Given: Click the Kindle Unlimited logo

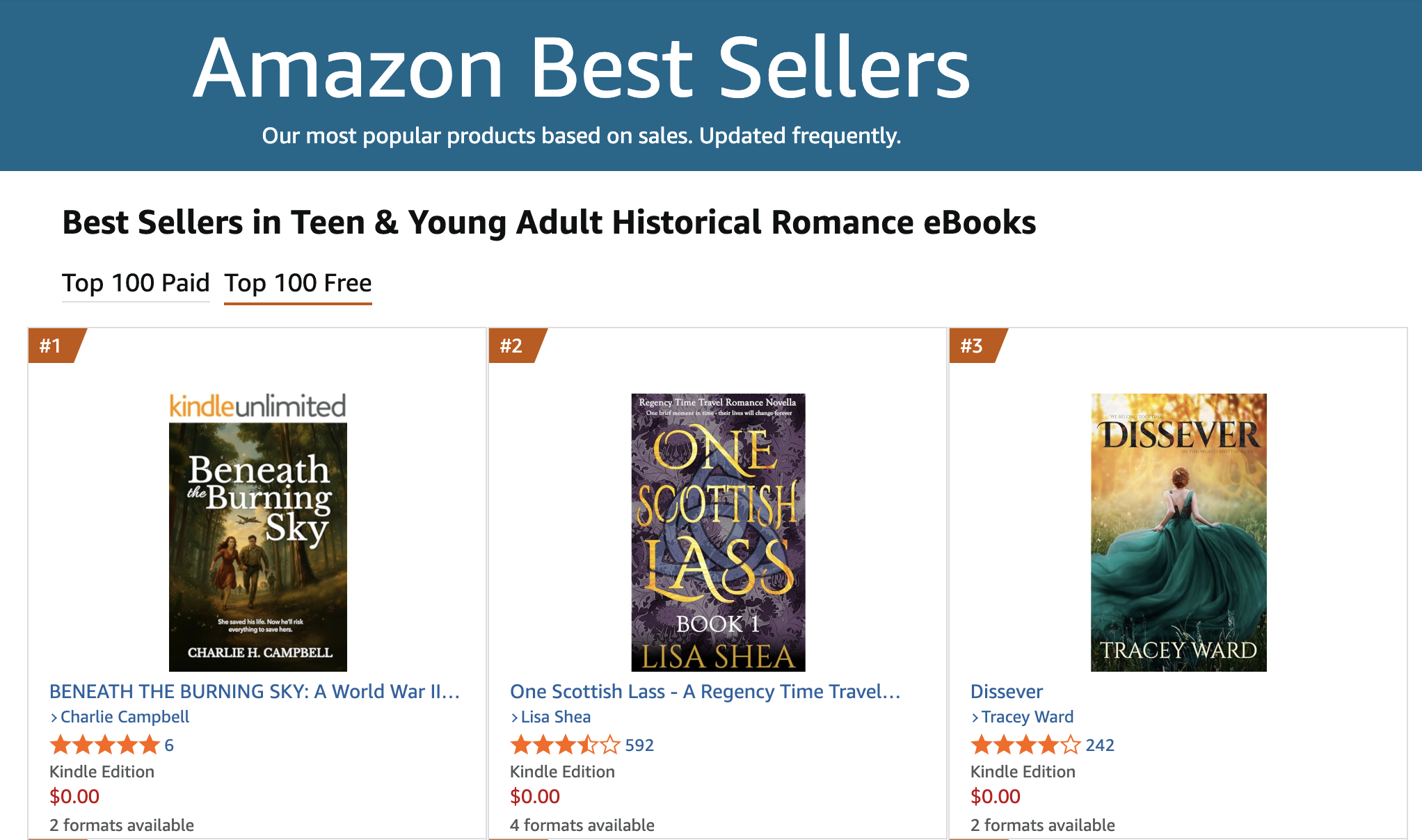Looking at the screenshot, I should [257, 406].
